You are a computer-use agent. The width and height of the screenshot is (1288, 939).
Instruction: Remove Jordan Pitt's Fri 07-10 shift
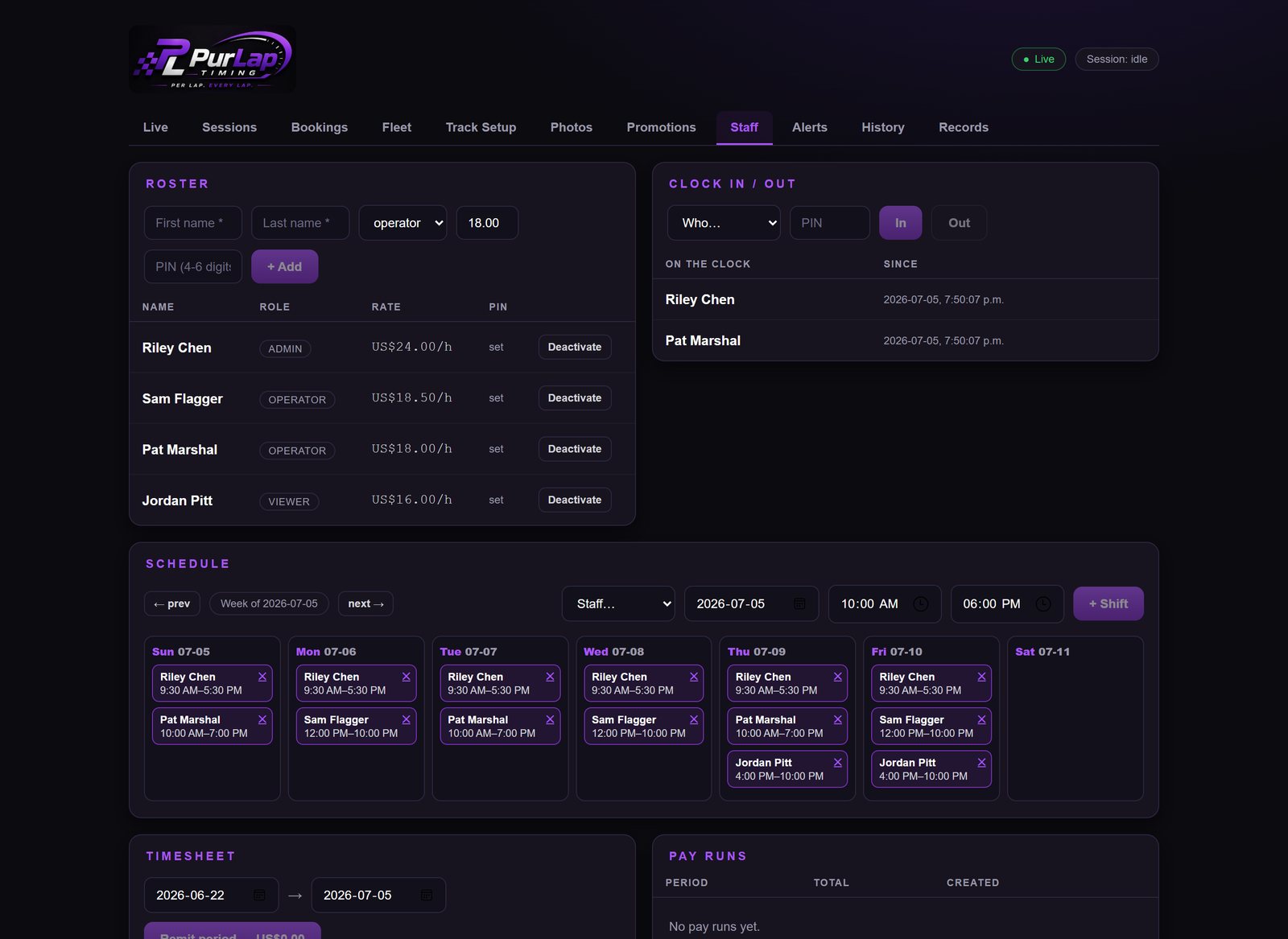[x=981, y=762]
